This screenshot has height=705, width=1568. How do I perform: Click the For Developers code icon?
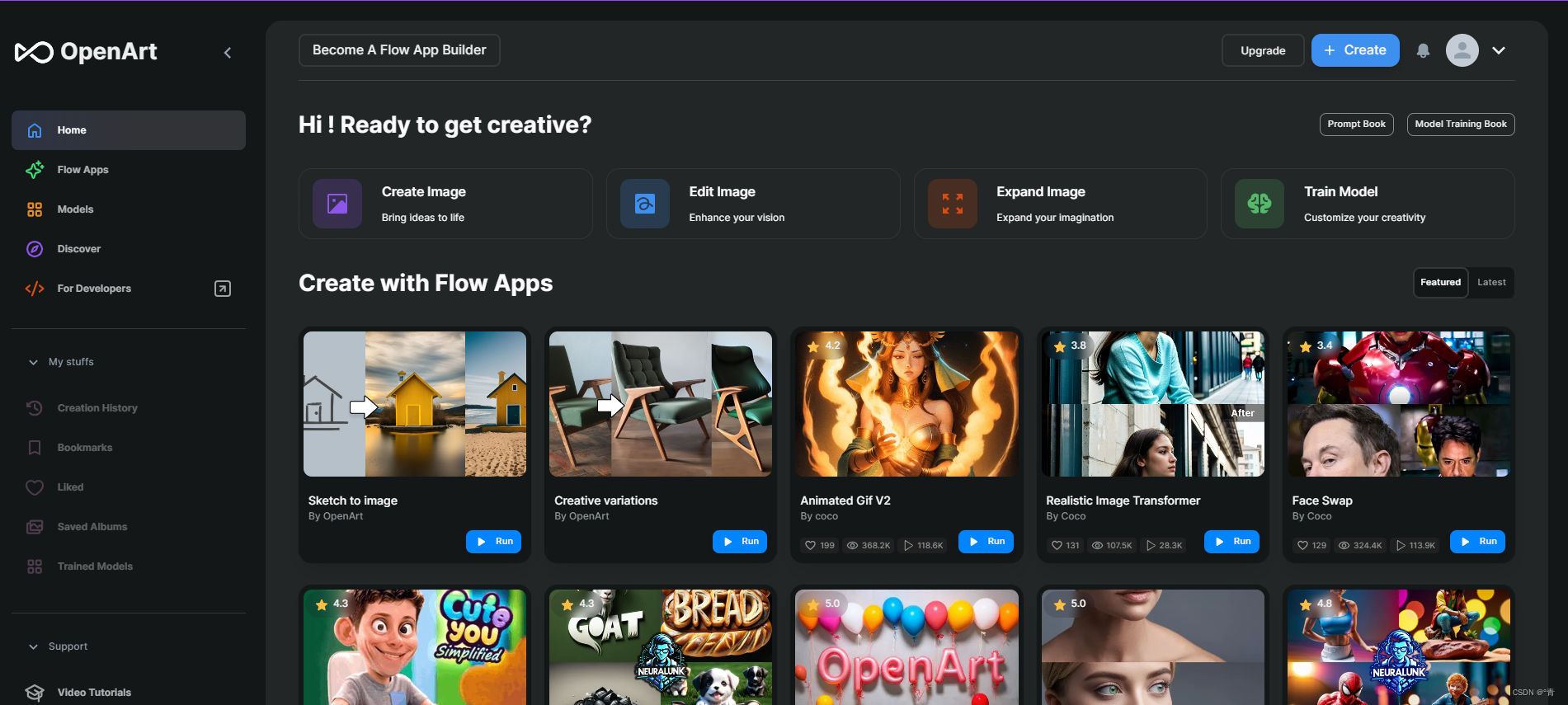coord(35,289)
